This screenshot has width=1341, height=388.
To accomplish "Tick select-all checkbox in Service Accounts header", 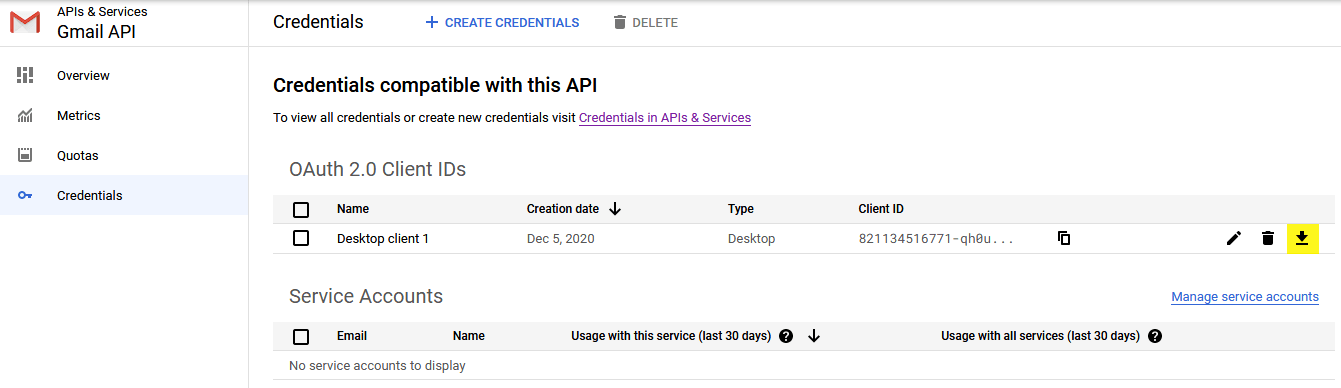I will coord(301,337).
